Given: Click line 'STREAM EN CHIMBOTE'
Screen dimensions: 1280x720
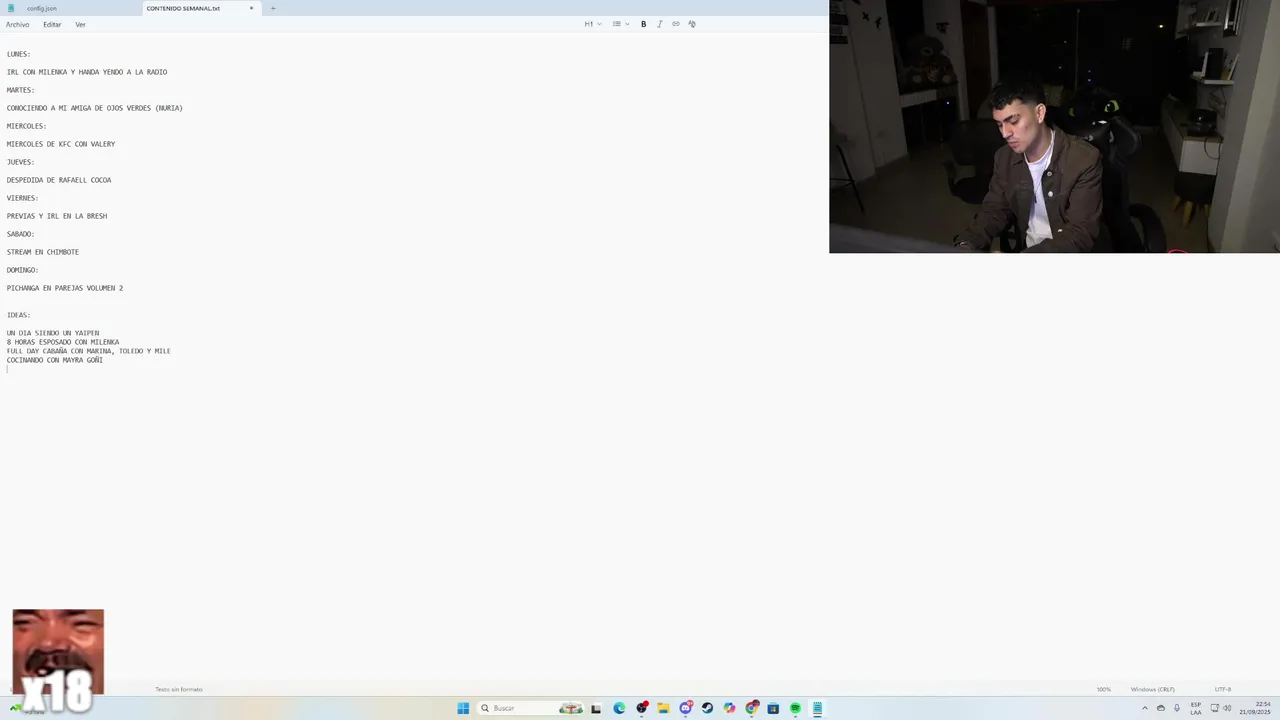Looking at the screenshot, I should tap(43, 252).
